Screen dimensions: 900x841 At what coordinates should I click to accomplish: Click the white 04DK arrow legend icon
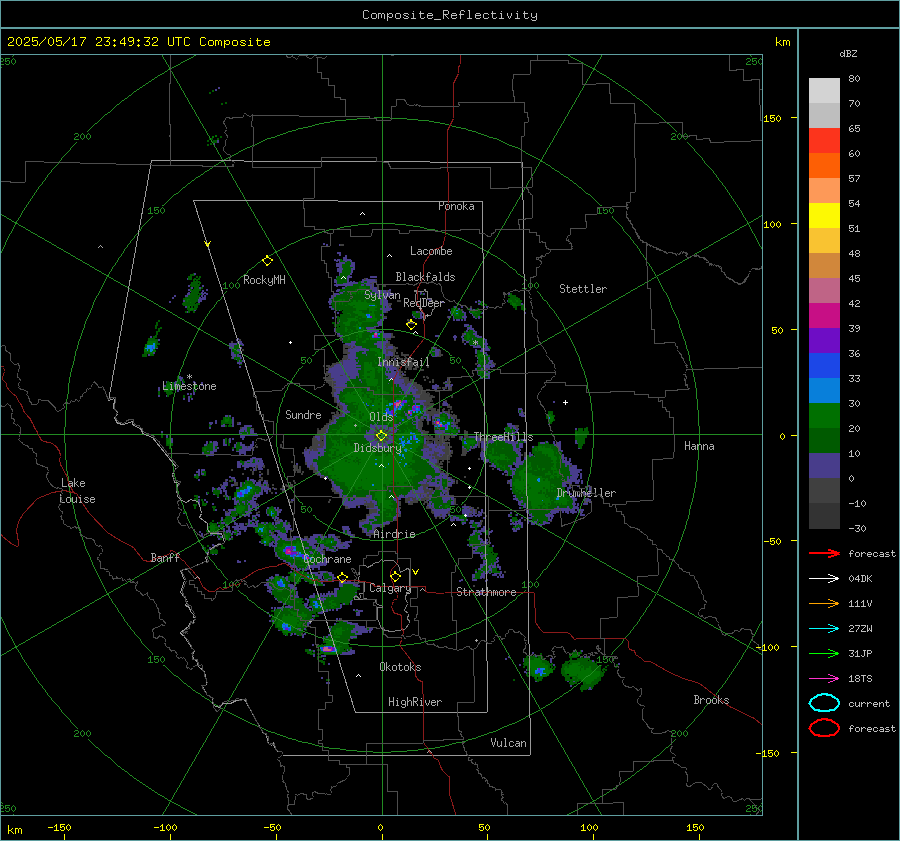824,578
